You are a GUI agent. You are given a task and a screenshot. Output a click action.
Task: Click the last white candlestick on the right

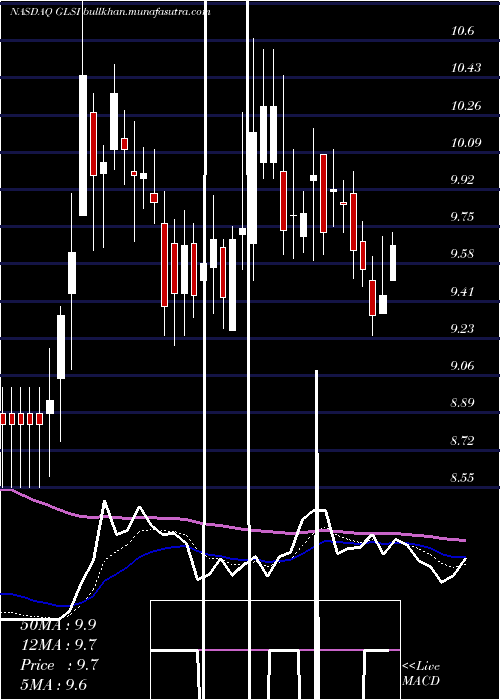pos(393,262)
